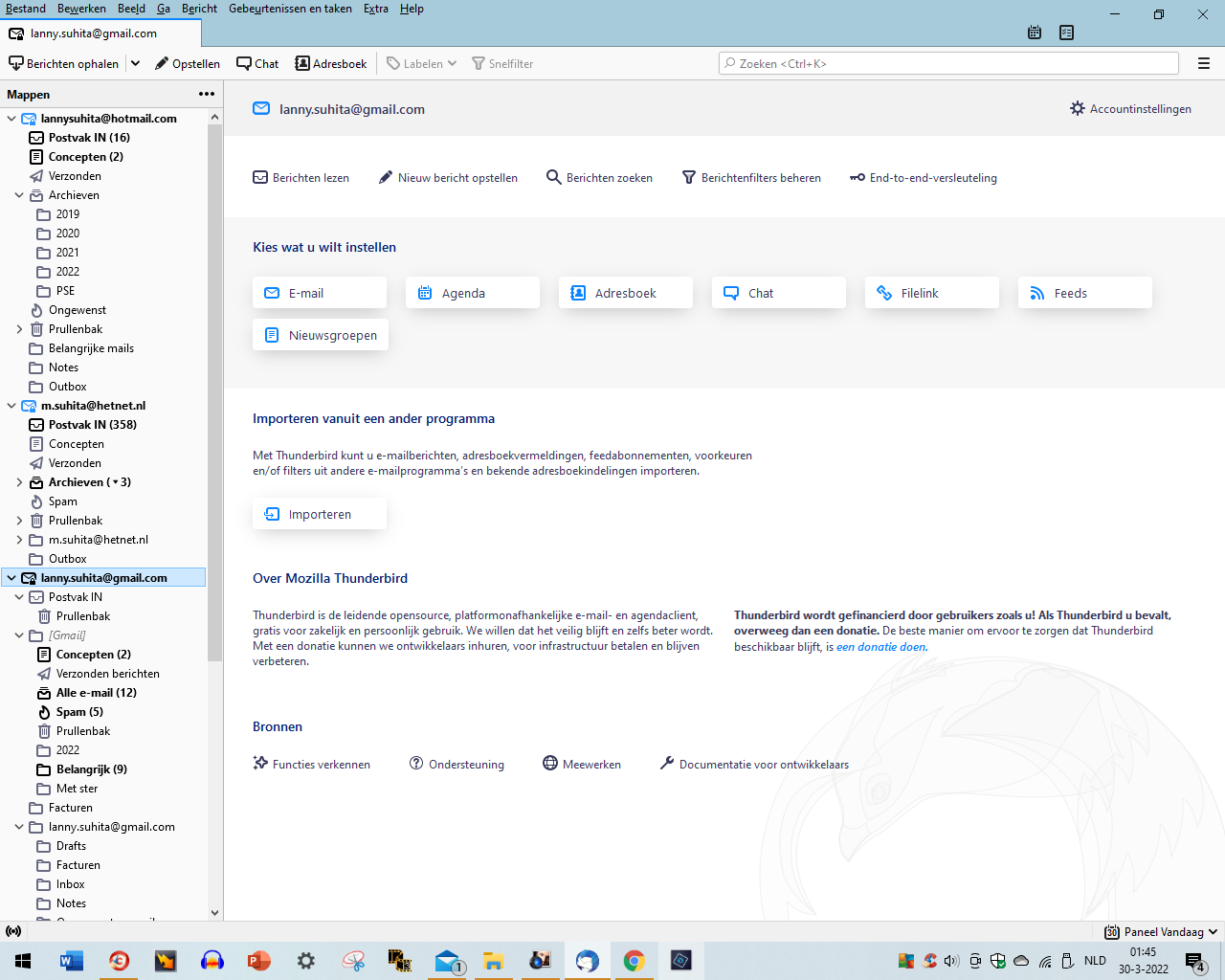The height and width of the screenshot is (980, 1225).
Task: Klik op Opstellen om een bericht te schrijven
Action: [x=188, y=63]
